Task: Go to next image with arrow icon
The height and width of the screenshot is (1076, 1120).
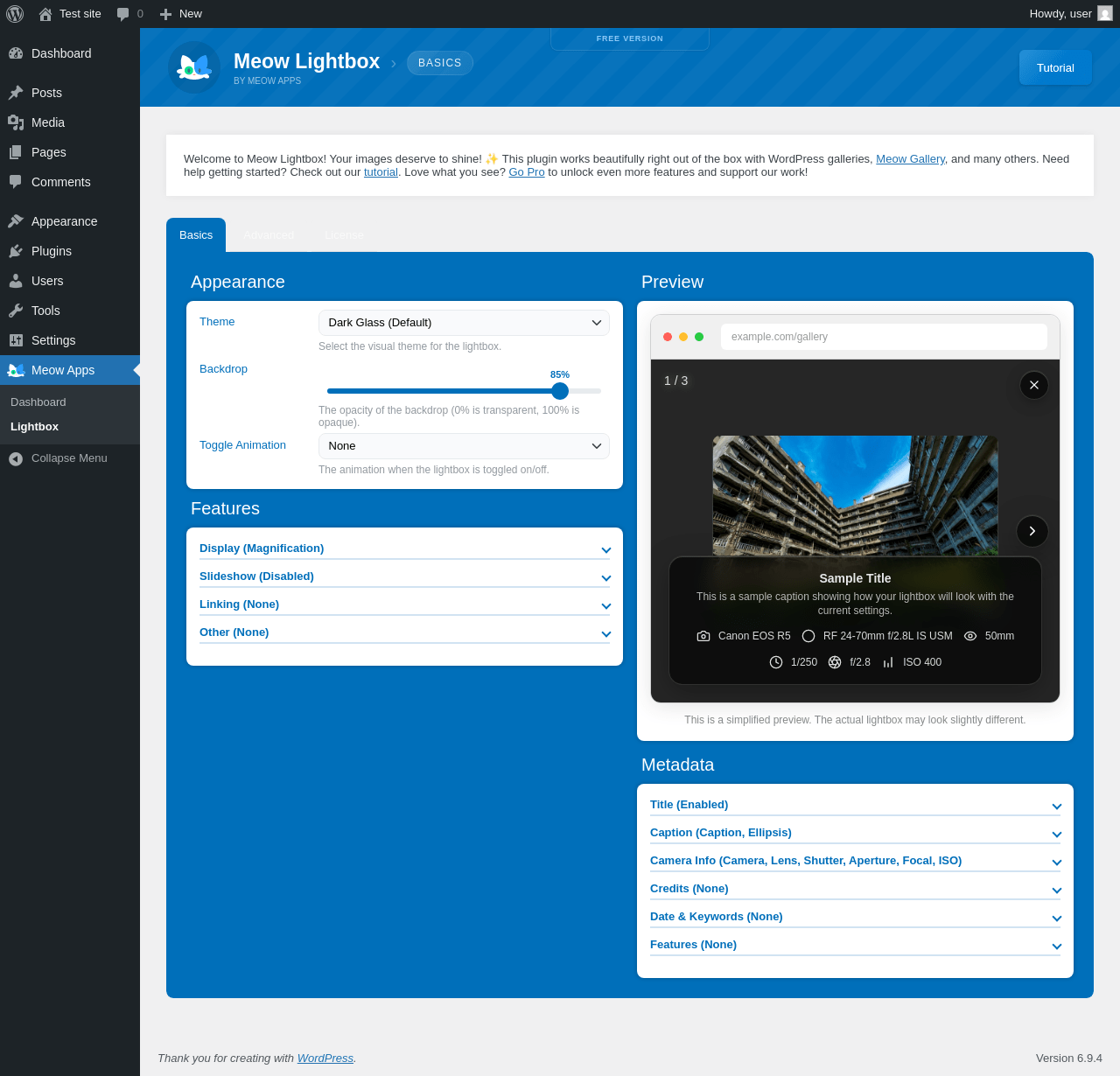Action: tap(1032, 531)
